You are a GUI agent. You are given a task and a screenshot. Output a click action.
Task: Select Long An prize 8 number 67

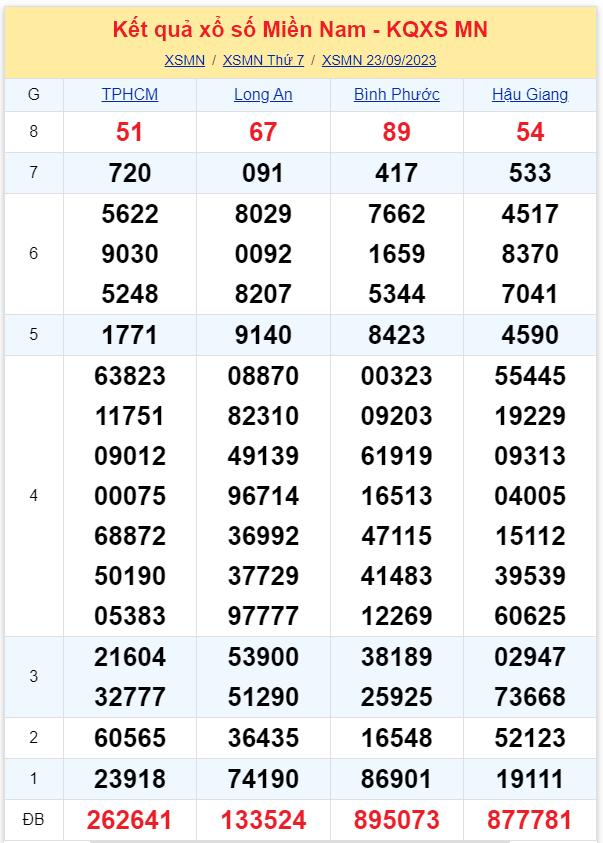click(263, 132)
